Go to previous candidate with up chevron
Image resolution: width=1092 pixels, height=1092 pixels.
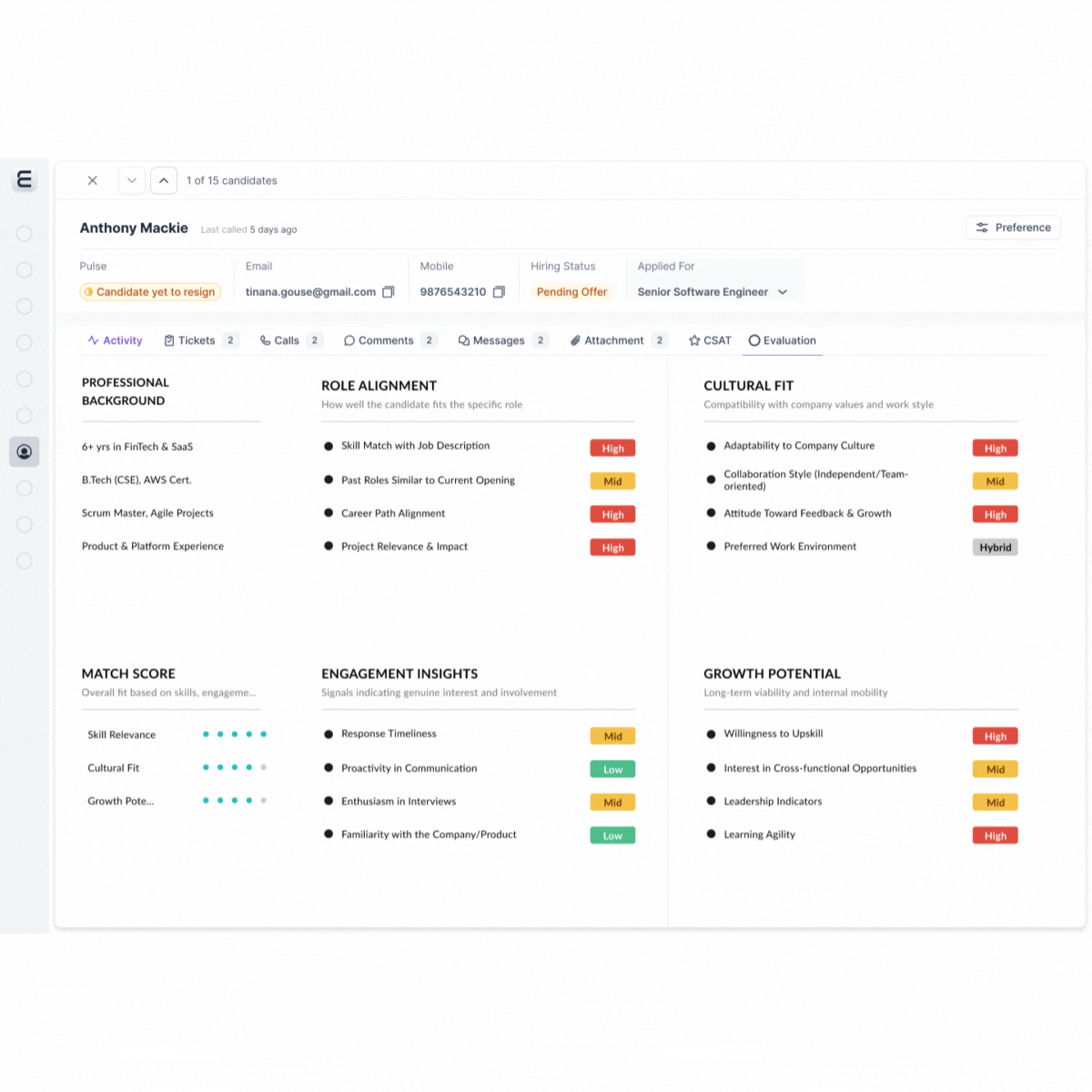(164, 180)
